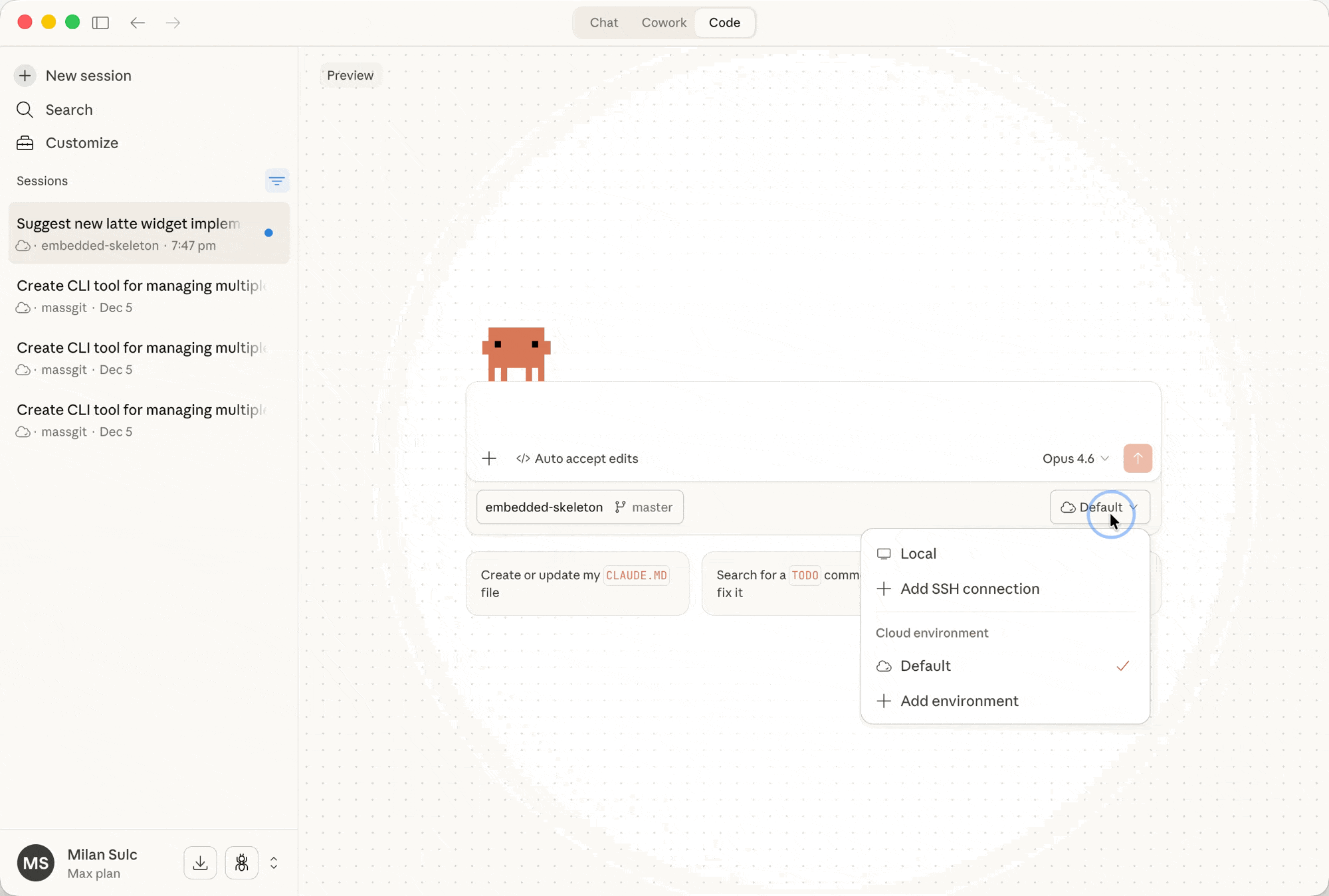This screenshot has width=1329, height=896.
Task: Click the Search magnifier in sidebar
Action: (x=25, y=110)
